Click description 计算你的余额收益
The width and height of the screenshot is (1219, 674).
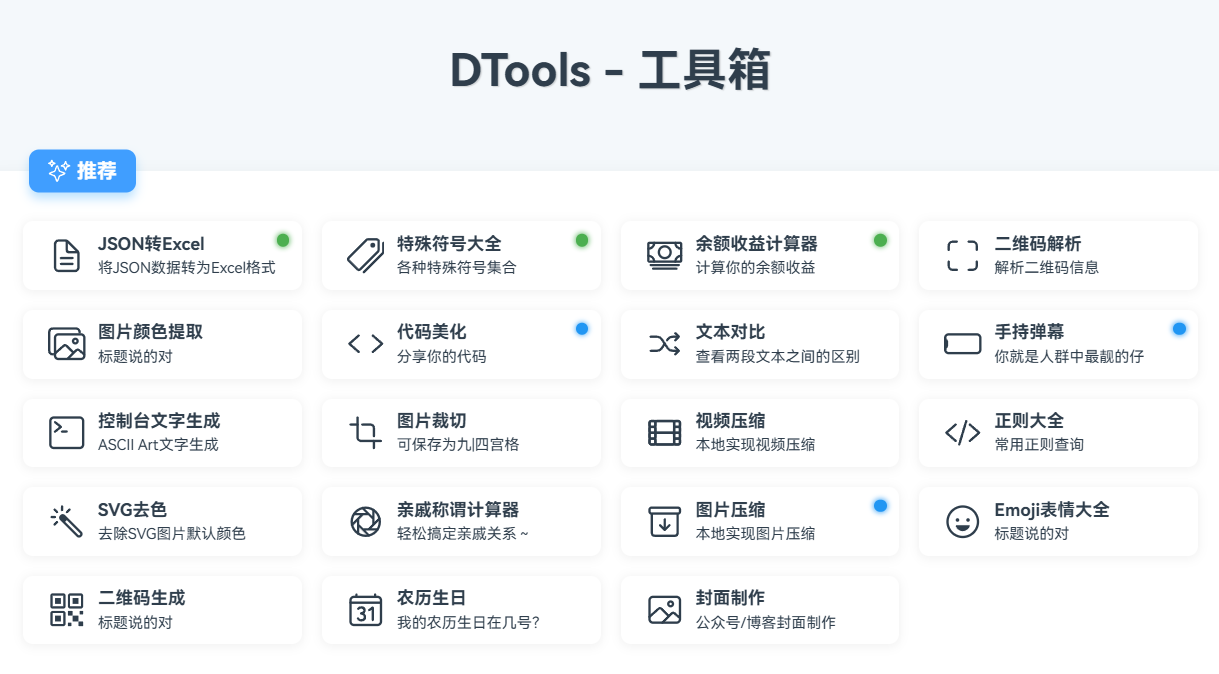click(x=756, y=268)
